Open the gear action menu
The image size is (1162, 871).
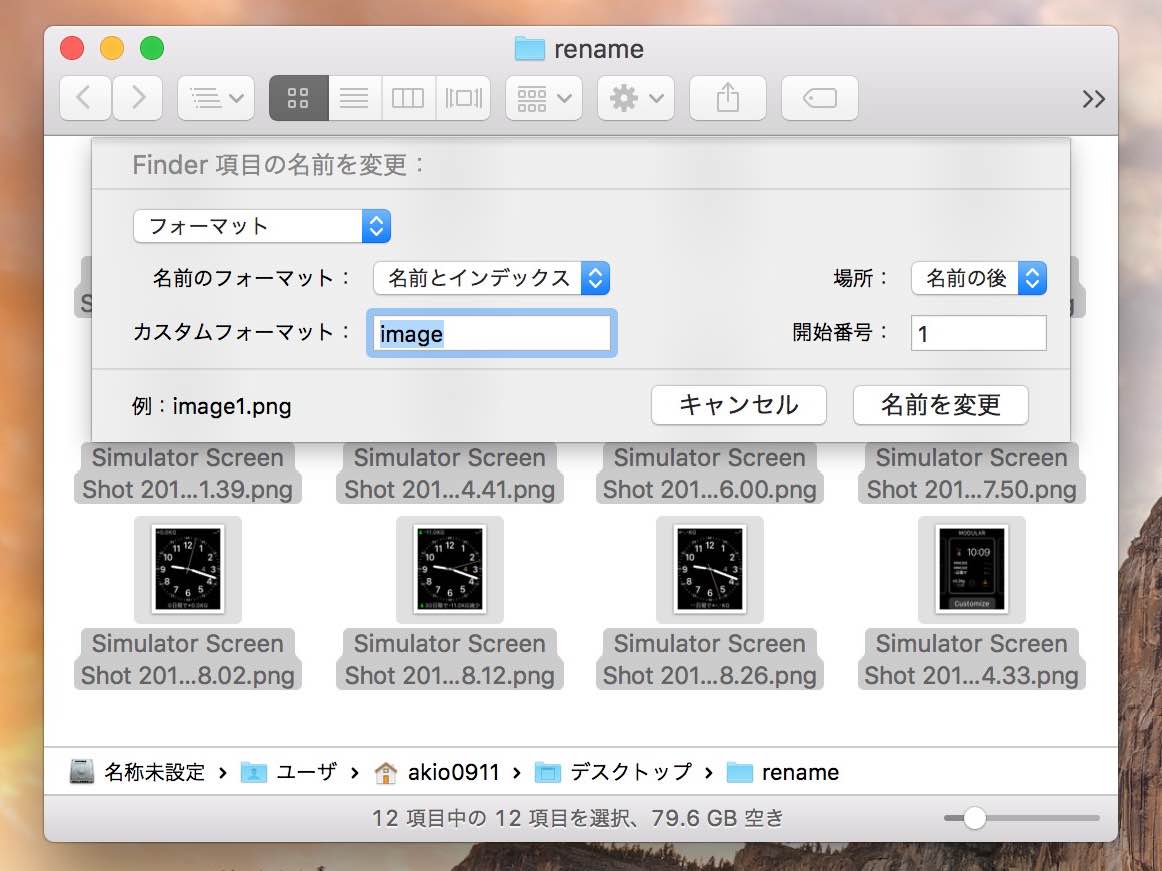click(x=636, y=98)
